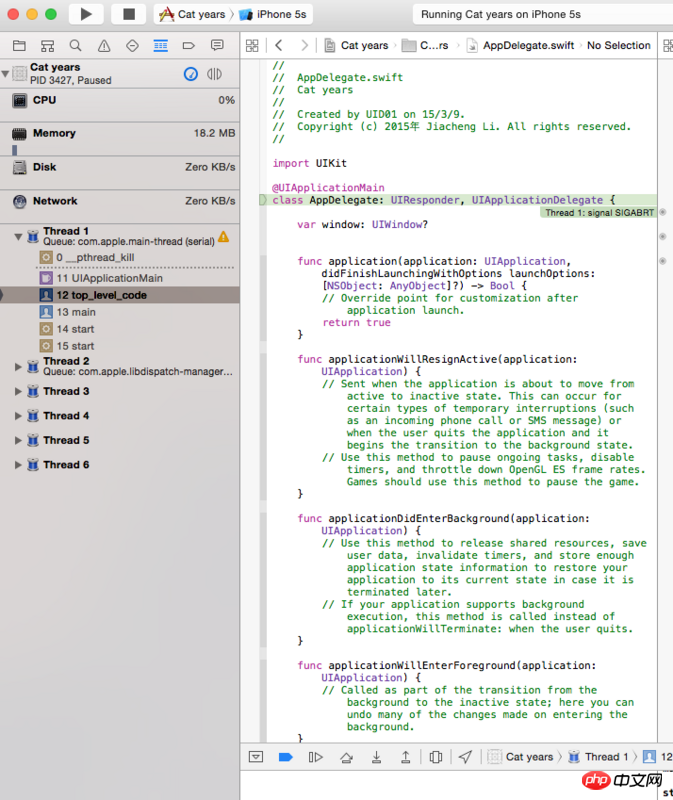
Task: Continue program execution in debug bar
Action: coord(315,757)
